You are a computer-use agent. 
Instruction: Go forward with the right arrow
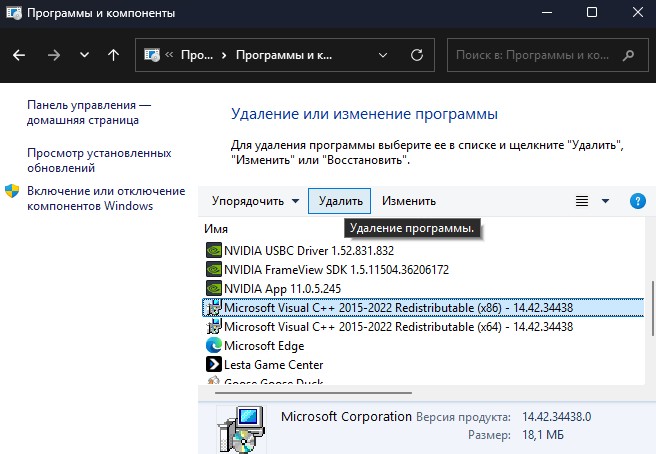coord(54,55)
